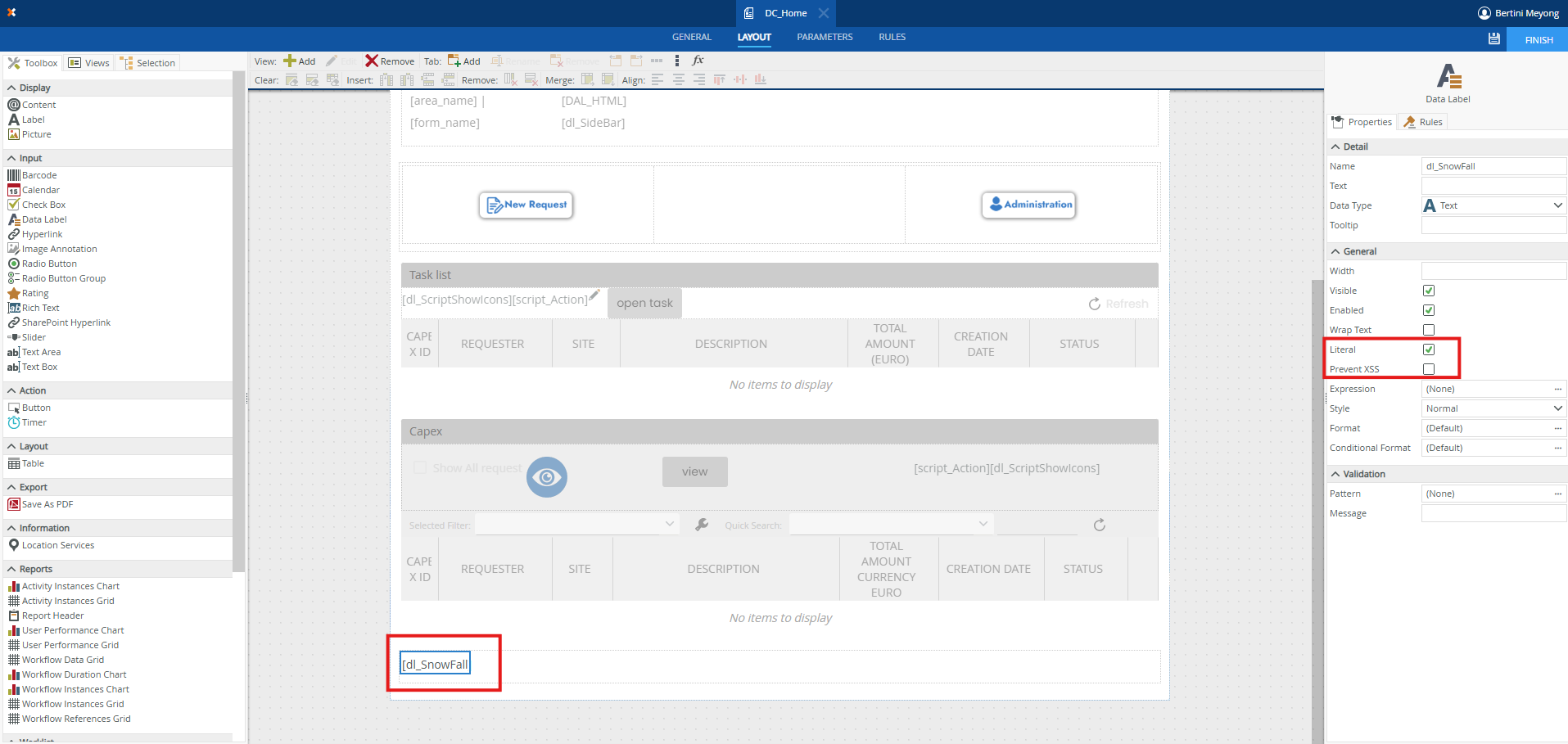
Task: Toggle the Wrap Text checkbox
Action: click(x=1428, y=330)
